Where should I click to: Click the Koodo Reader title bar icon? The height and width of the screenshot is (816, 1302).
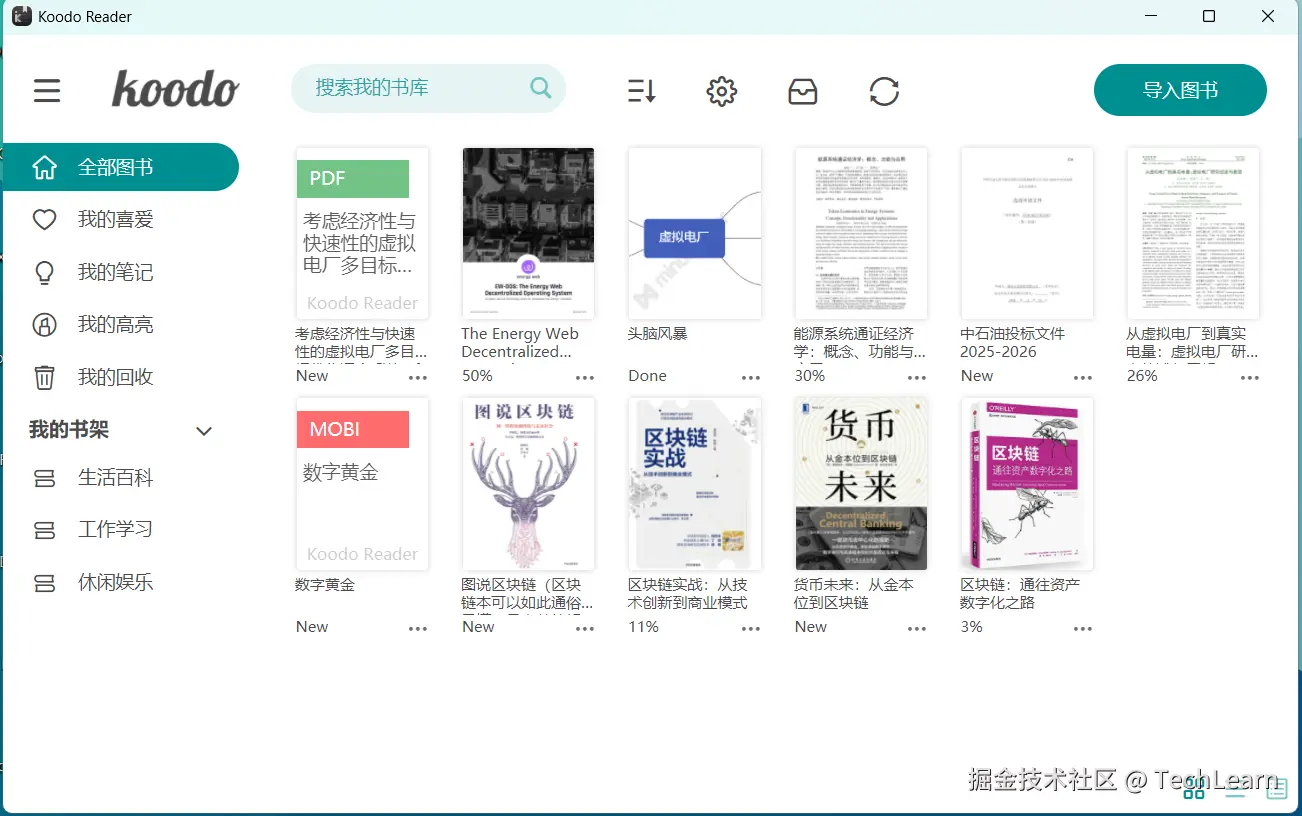21,16
